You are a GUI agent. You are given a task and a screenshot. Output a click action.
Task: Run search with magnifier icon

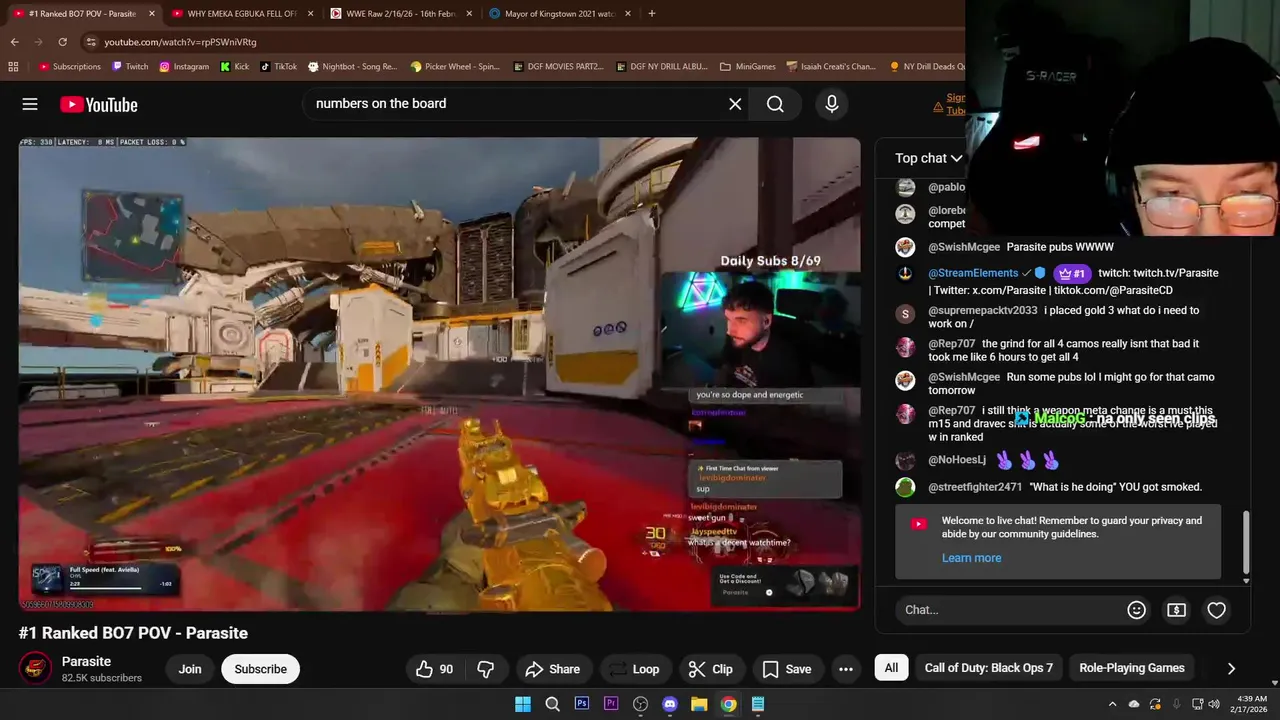point(775,104)
